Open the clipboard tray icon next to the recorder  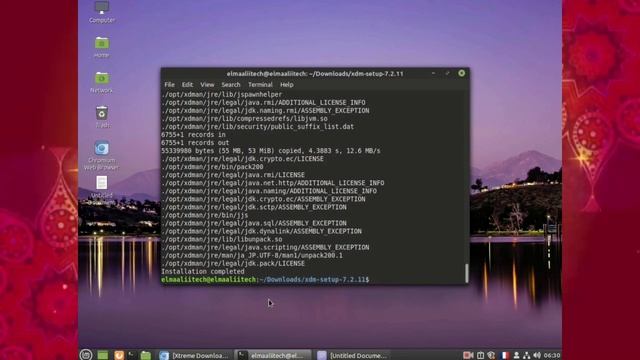(x=481, y=356)
